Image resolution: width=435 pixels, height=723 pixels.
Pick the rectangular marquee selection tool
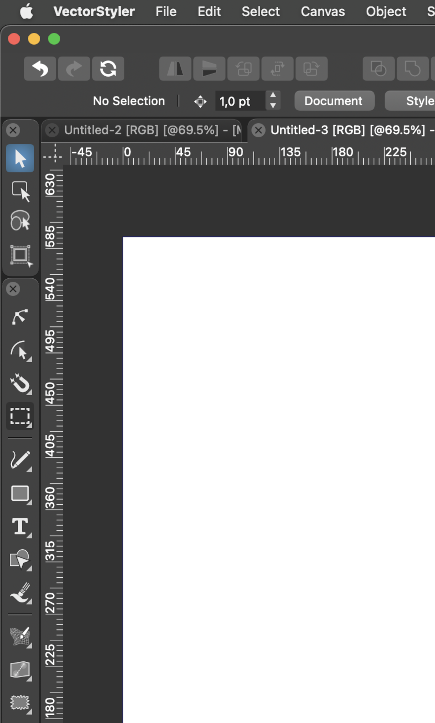[x=20, y=416]
